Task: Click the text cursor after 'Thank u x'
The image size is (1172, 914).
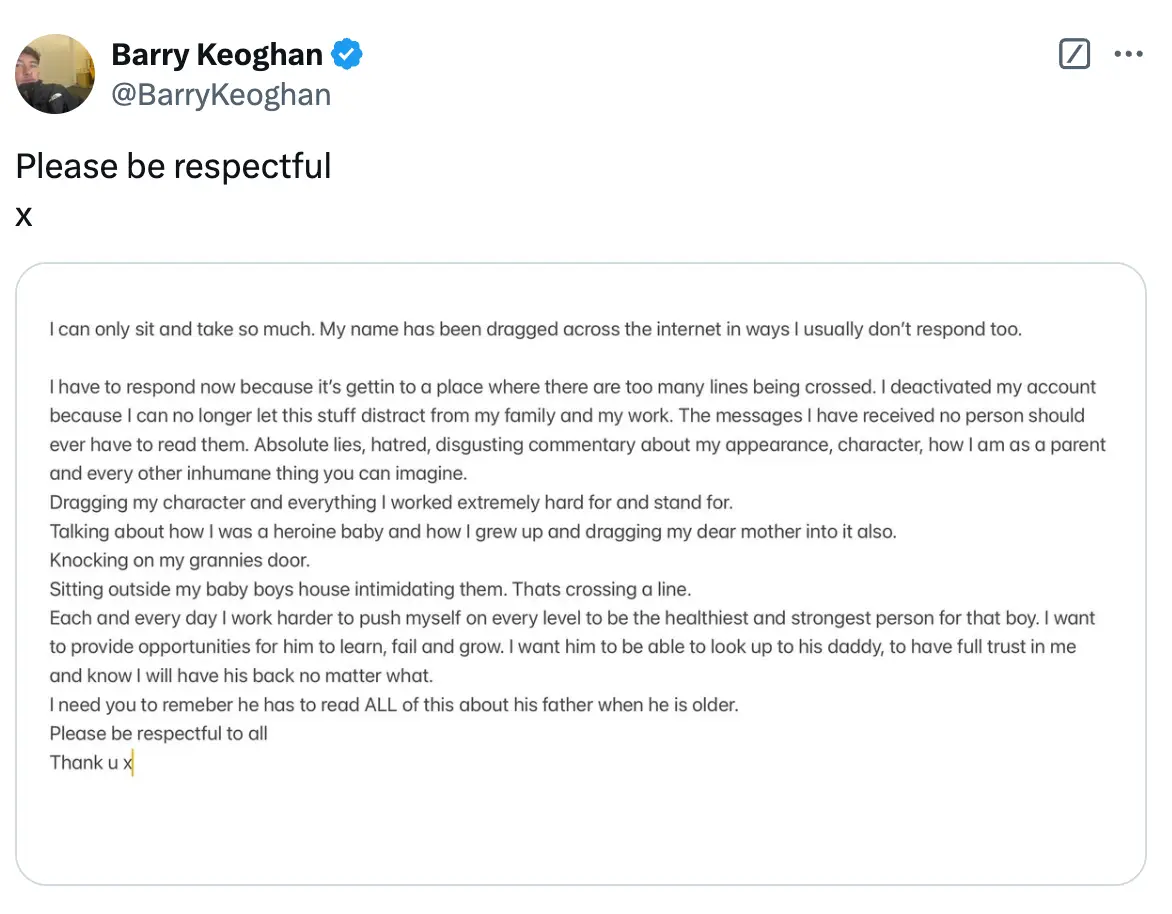Action: pos(133,762)
